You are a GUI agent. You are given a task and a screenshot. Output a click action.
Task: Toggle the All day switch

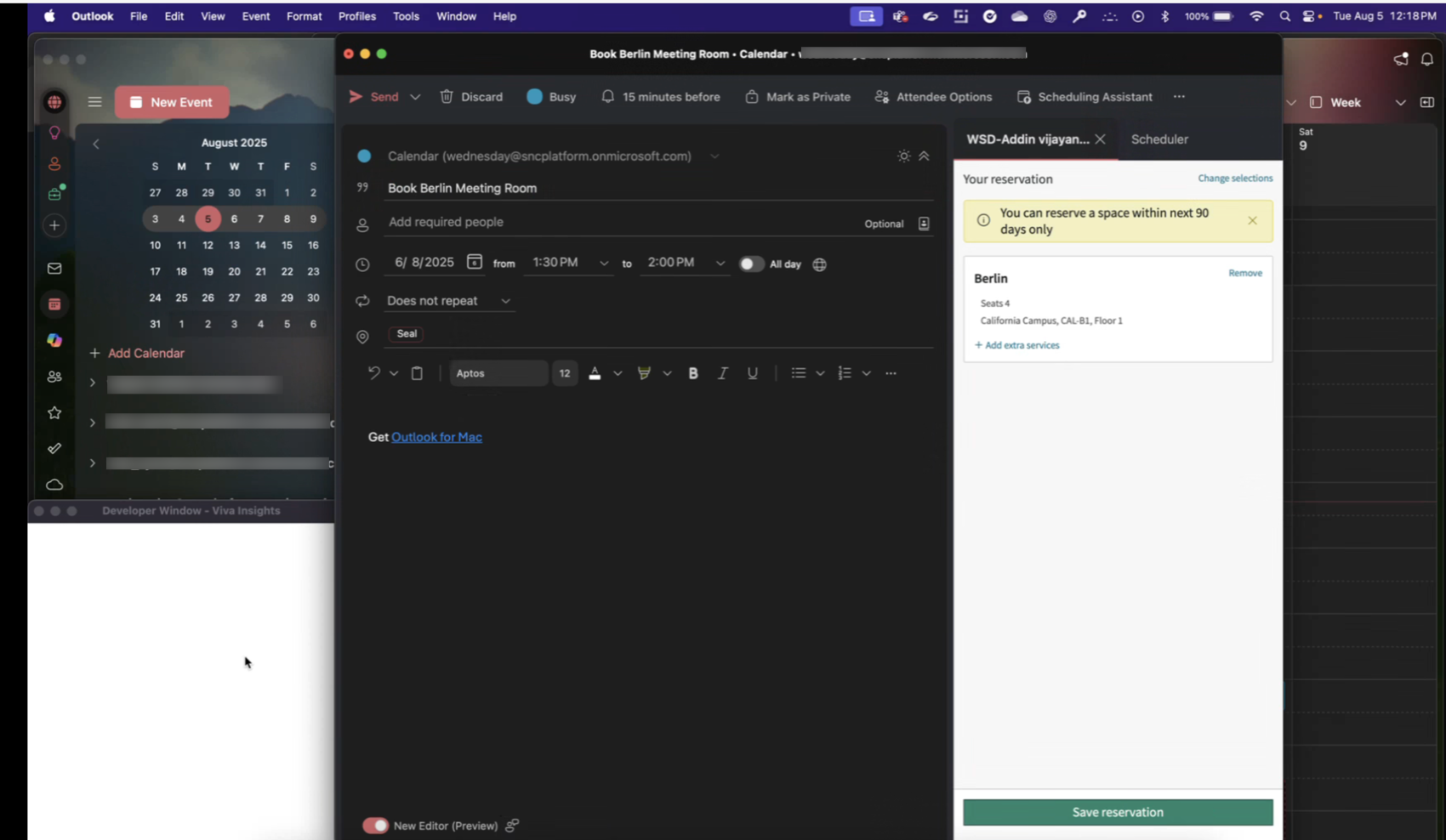coord(751,264)
